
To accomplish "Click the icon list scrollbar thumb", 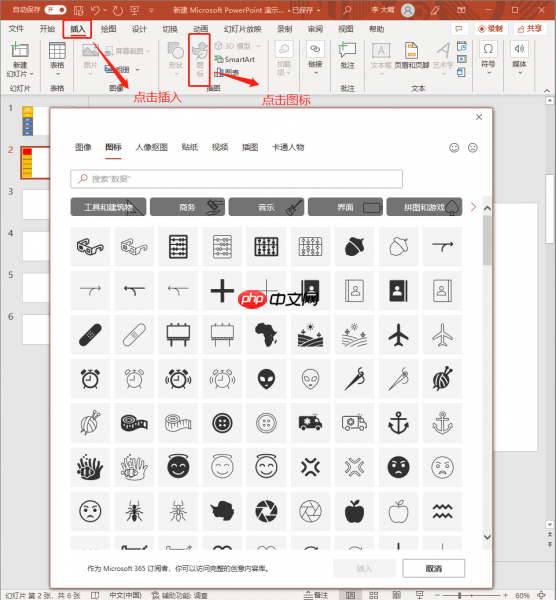I will pyautogui.click(x=487, y=240).
